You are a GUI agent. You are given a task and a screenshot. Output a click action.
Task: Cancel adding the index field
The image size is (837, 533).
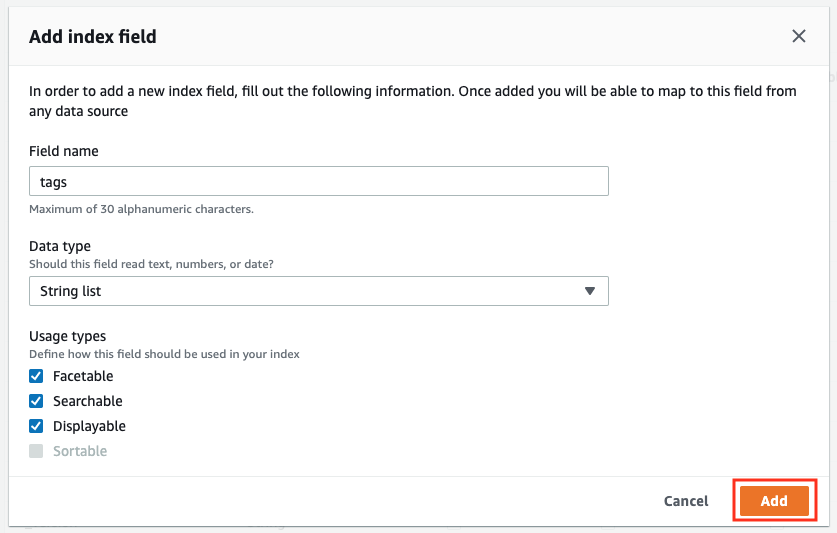[x=686, y=501]
